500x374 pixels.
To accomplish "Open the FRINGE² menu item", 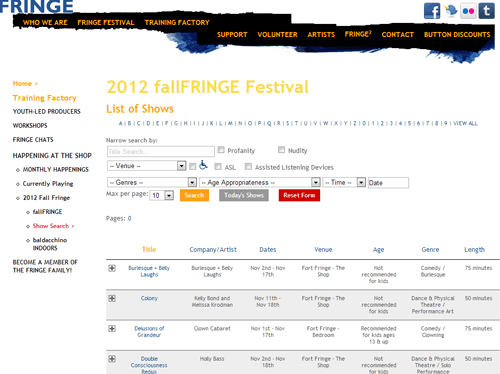I will pos(358,34).
